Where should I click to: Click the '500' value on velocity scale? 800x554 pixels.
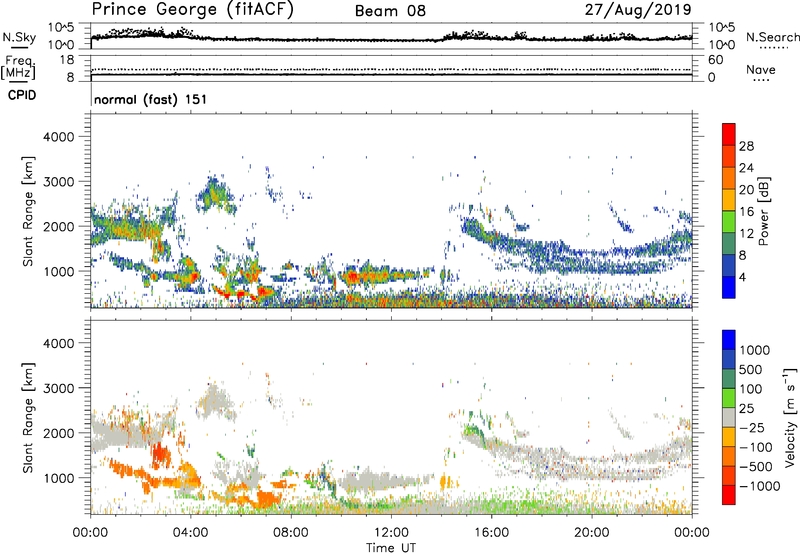[752, 370]
